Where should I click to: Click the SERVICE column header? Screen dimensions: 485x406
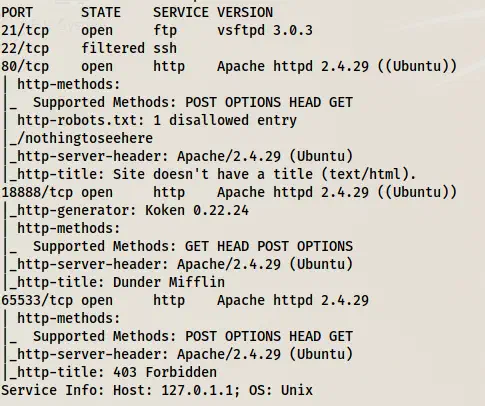tap(181, 12)
